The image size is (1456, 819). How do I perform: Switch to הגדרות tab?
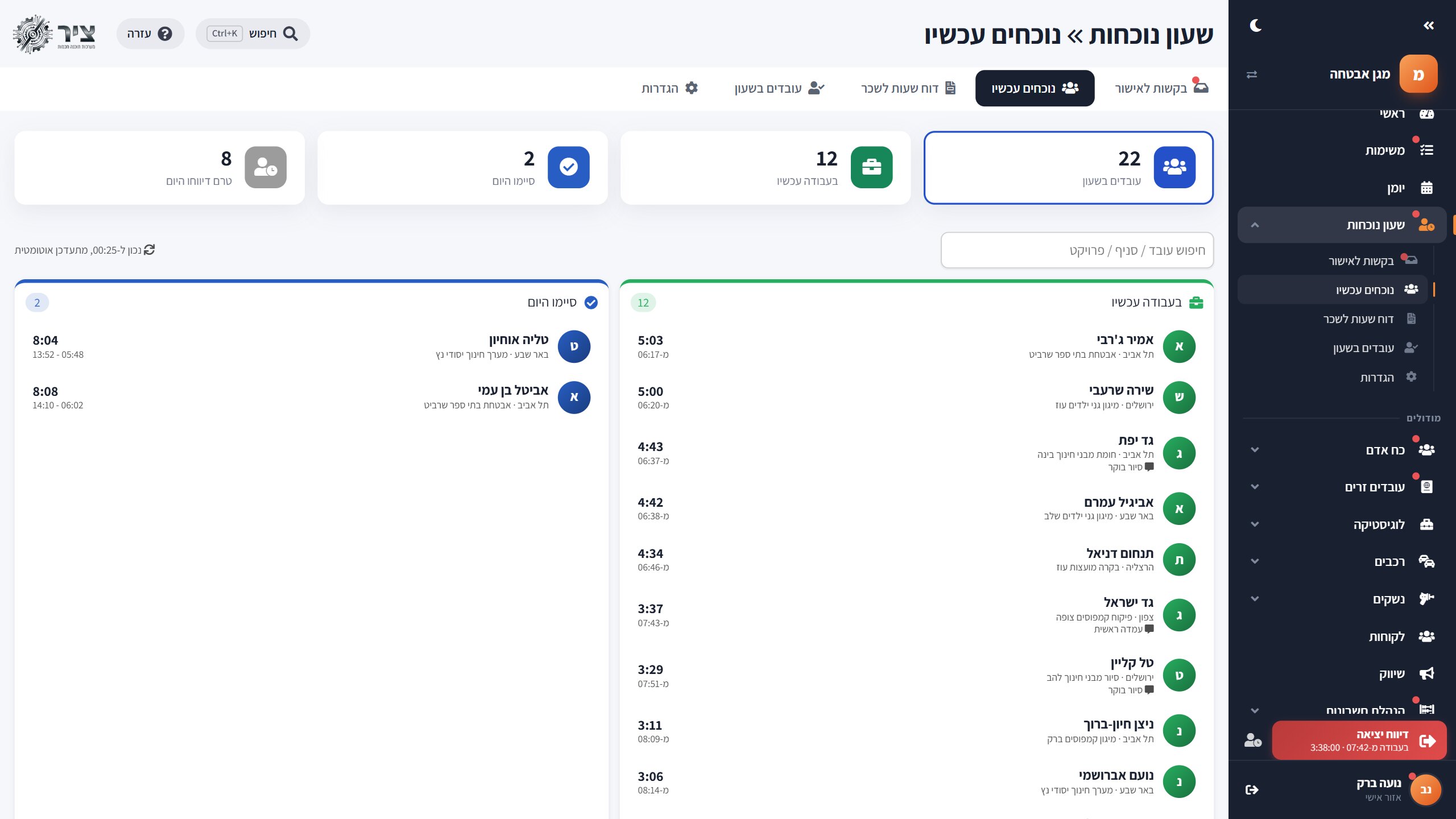(669, 88)
